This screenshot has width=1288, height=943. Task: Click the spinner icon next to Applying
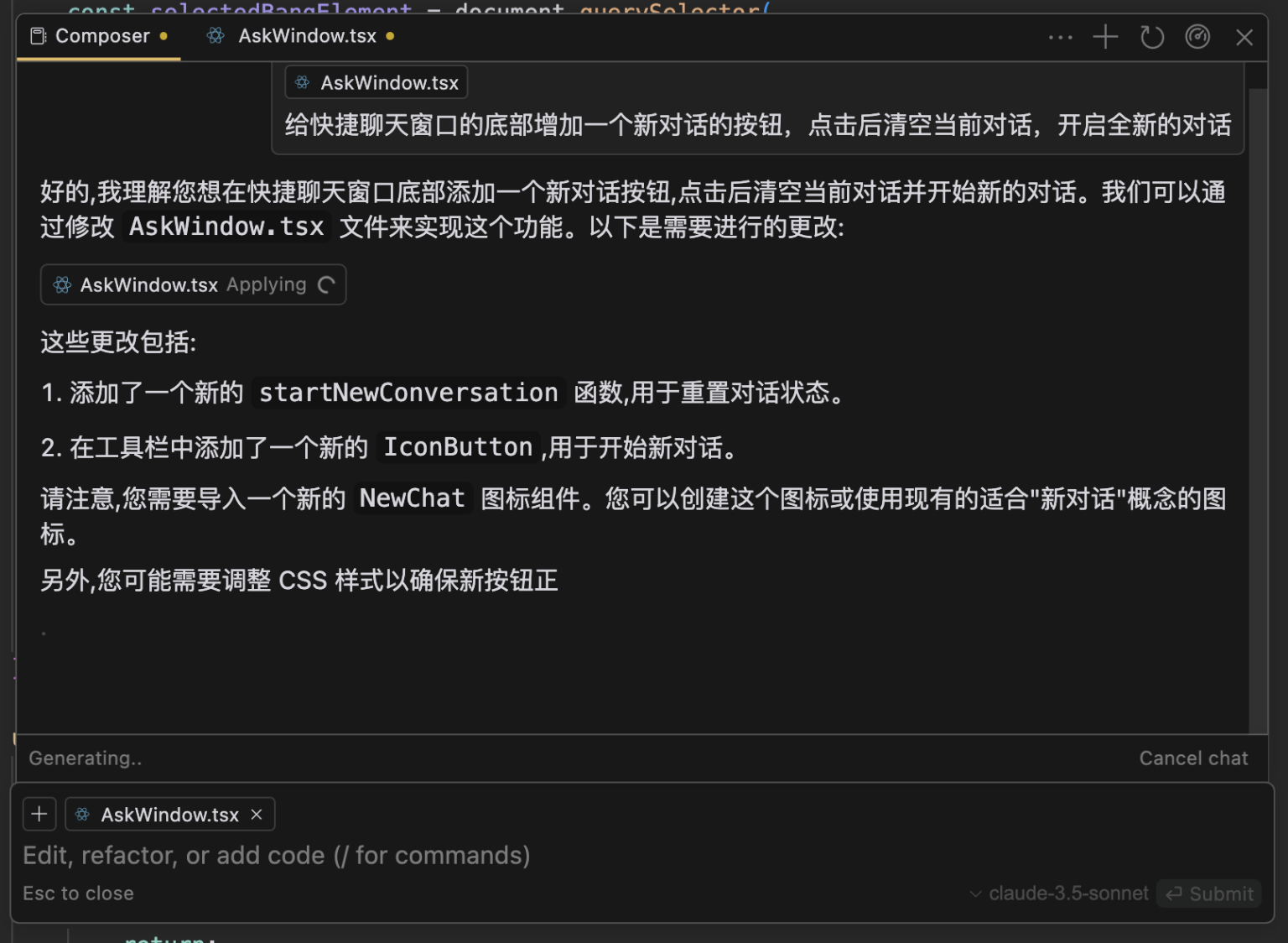(326, 285)
